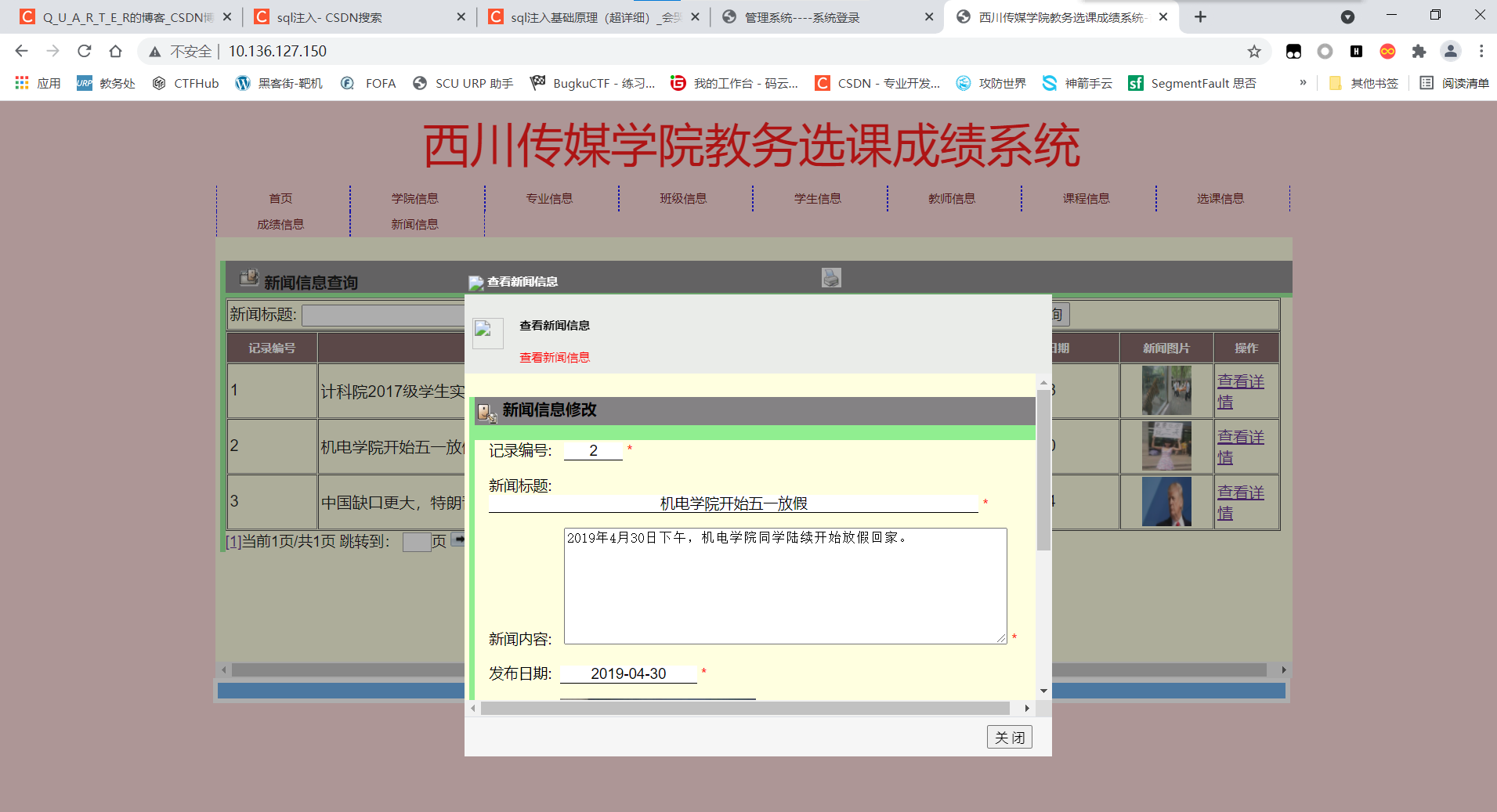Click the broken image icon in dialog
Screen dimensions: 1497x812
(x=487, y=334)
